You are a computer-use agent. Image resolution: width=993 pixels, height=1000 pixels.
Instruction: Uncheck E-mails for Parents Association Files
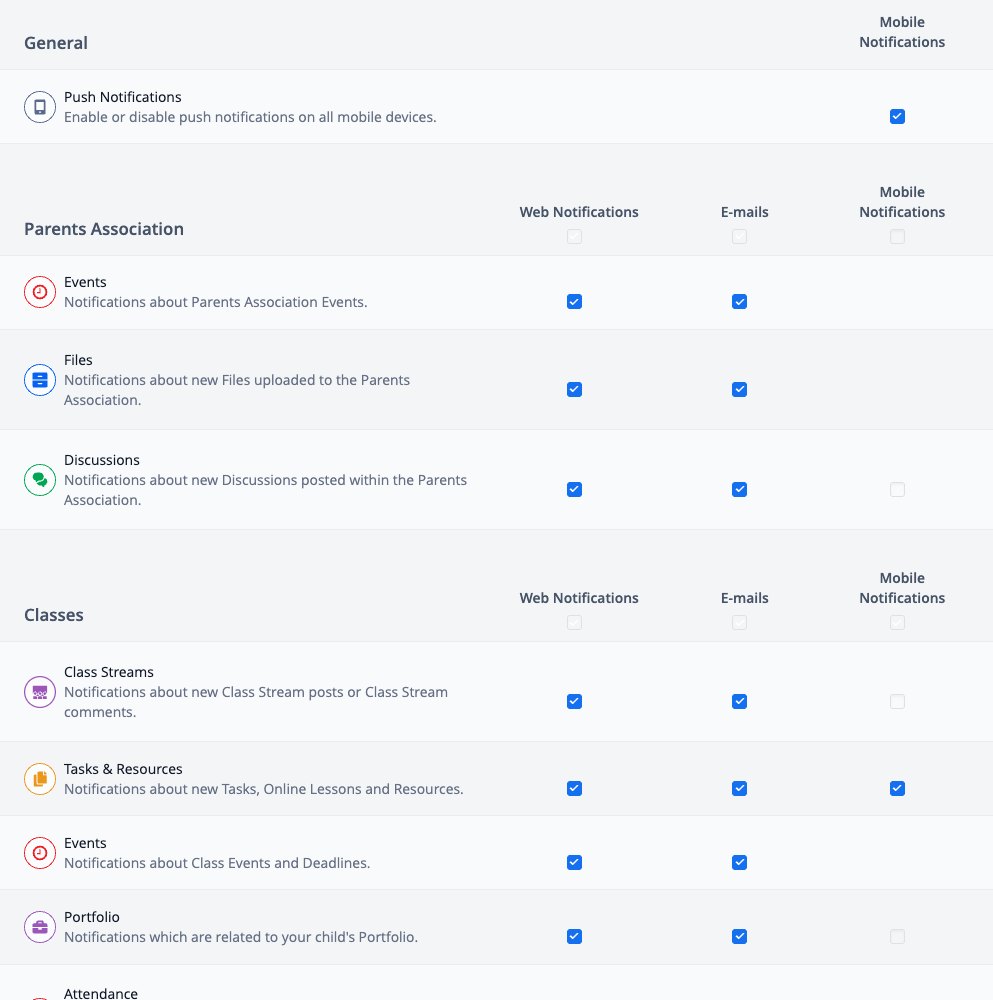coord(739,390)
